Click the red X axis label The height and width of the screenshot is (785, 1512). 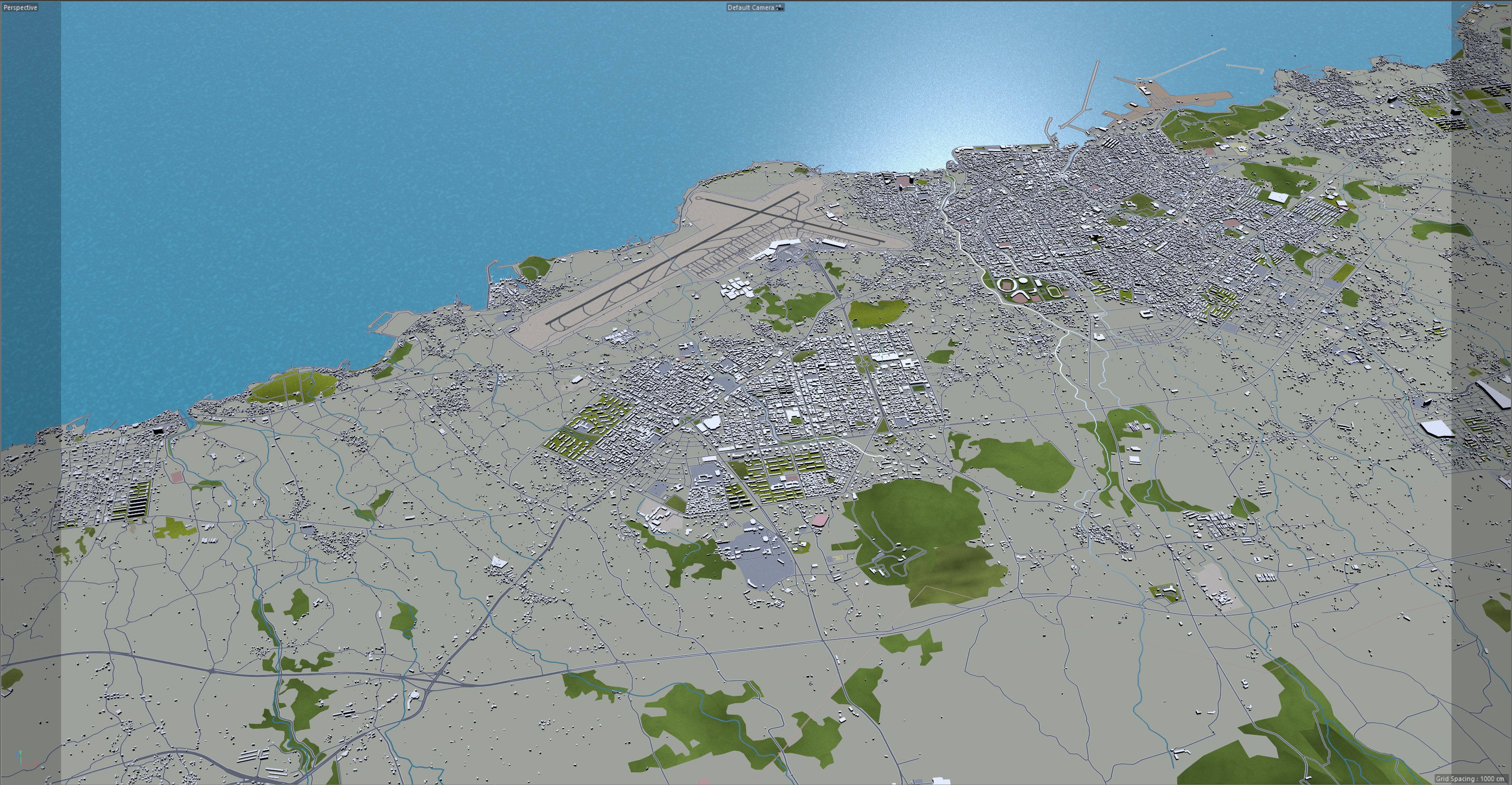pos(35,763)
